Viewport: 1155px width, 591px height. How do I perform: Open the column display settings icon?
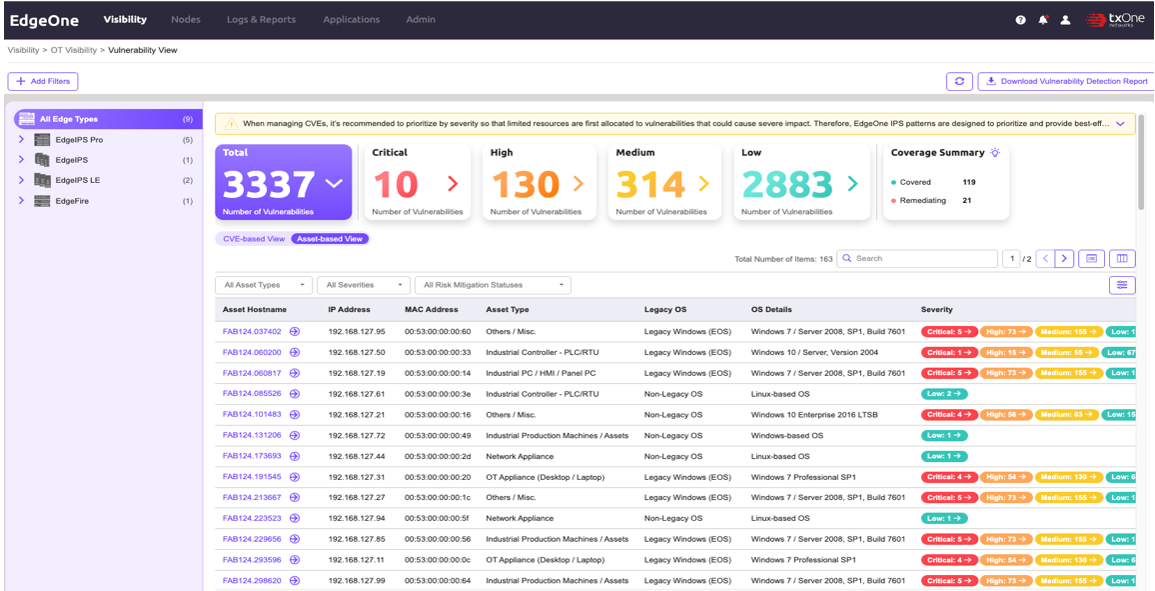pos(1122,259)
